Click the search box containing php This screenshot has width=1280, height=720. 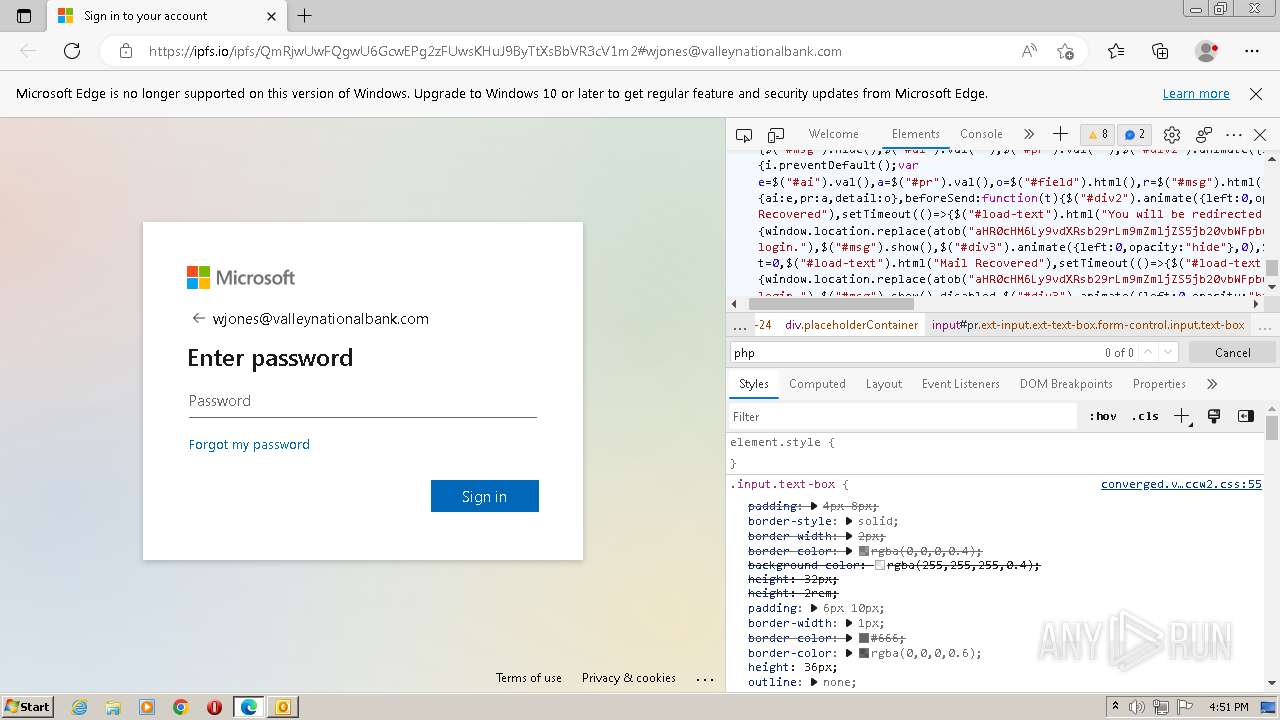(x=915, y=352)
